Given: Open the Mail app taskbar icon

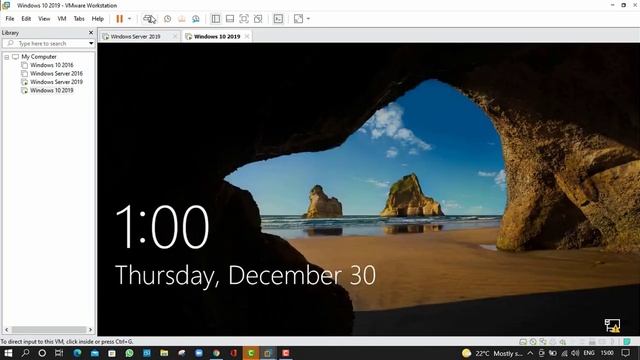Looking at the screenshot, I should (94, 353).
